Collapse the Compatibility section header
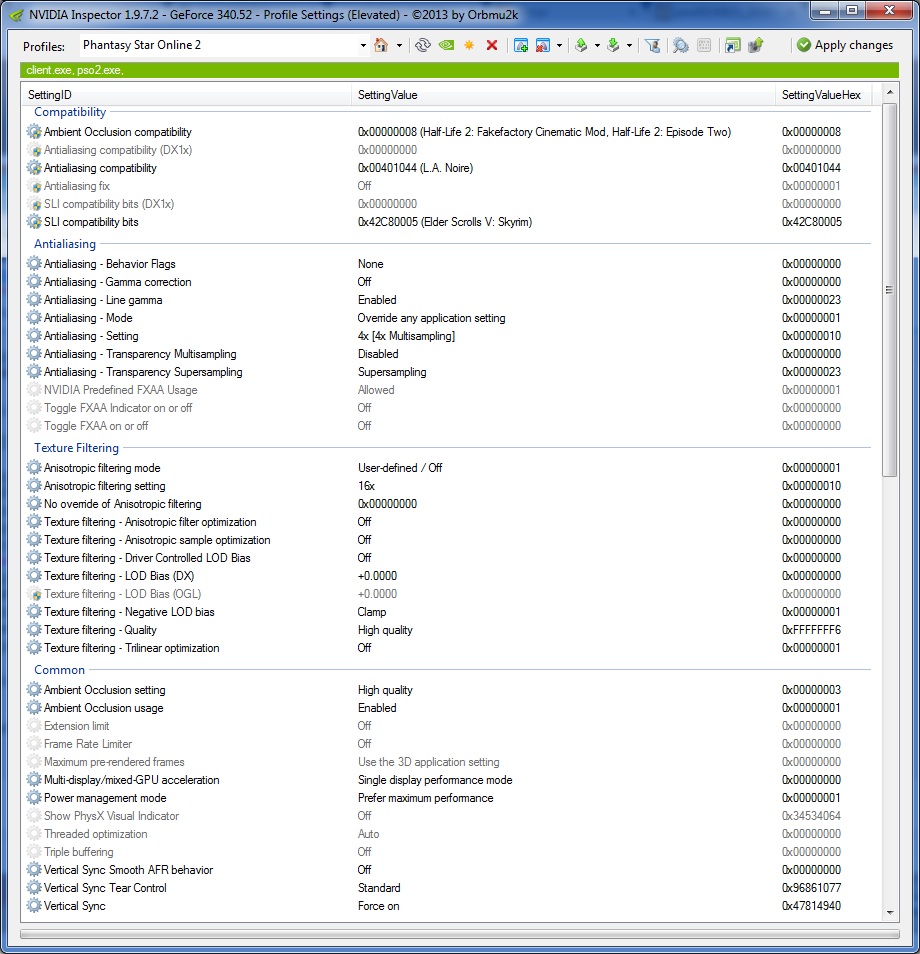 [70, 112]
